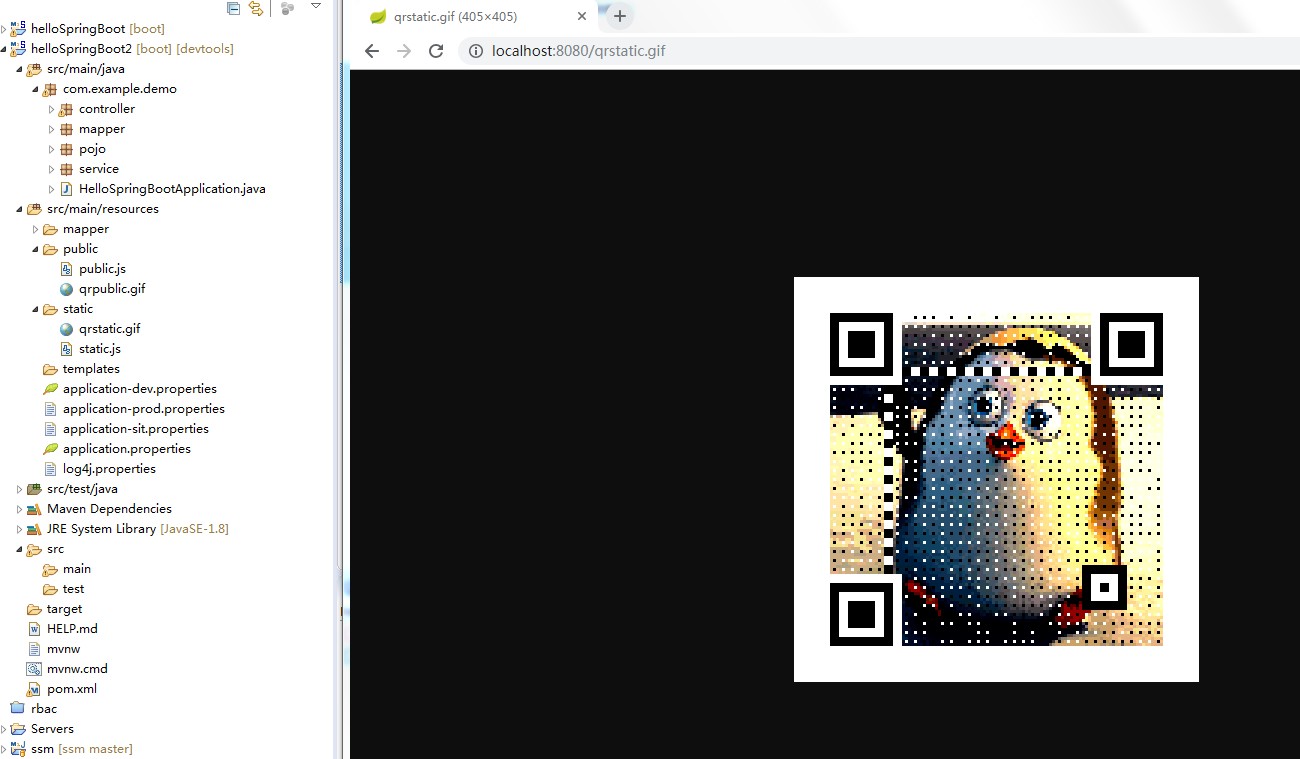The width and height of the screenshot is (1300, 759).
Task: Collapse the src/main/resources folder
Action: 19,209
